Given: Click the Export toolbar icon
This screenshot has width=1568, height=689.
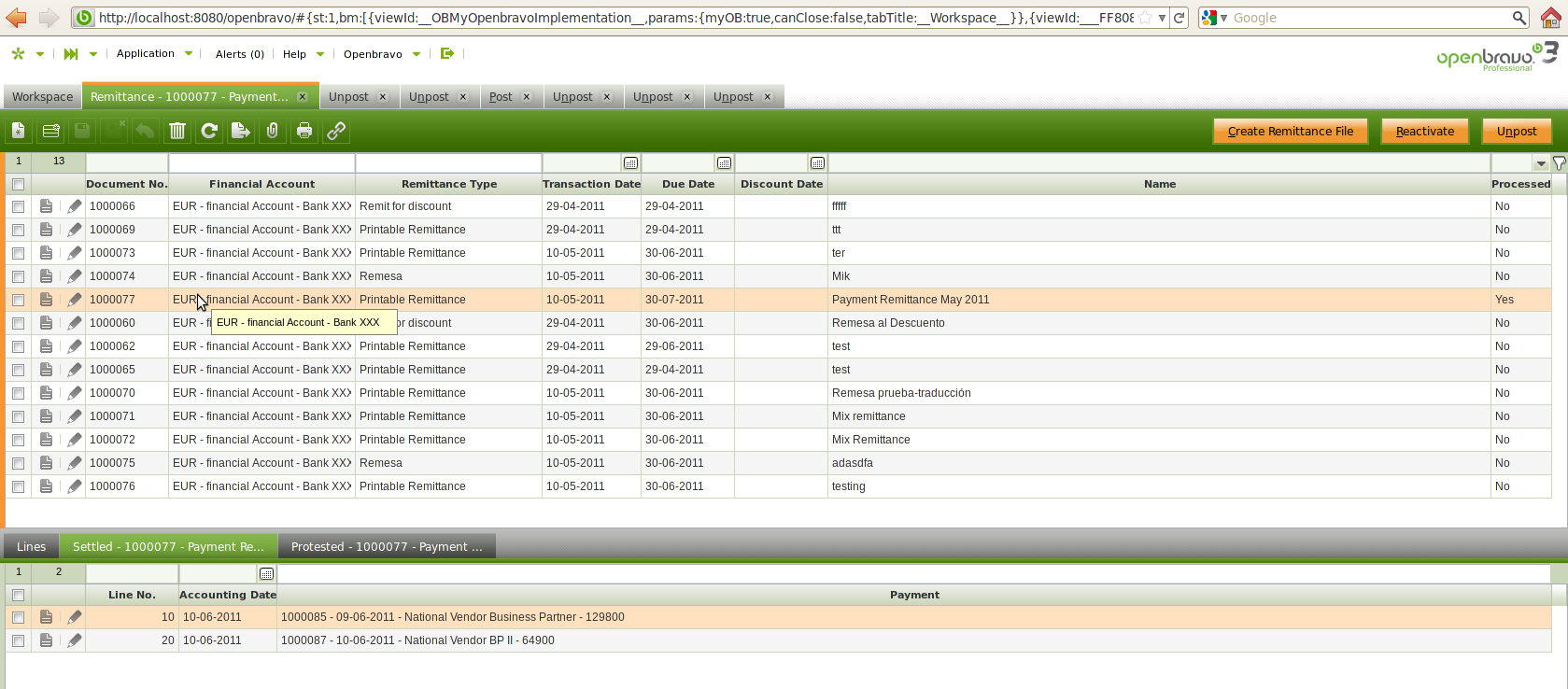Looking at the screenshot, I should coord(241,131).
